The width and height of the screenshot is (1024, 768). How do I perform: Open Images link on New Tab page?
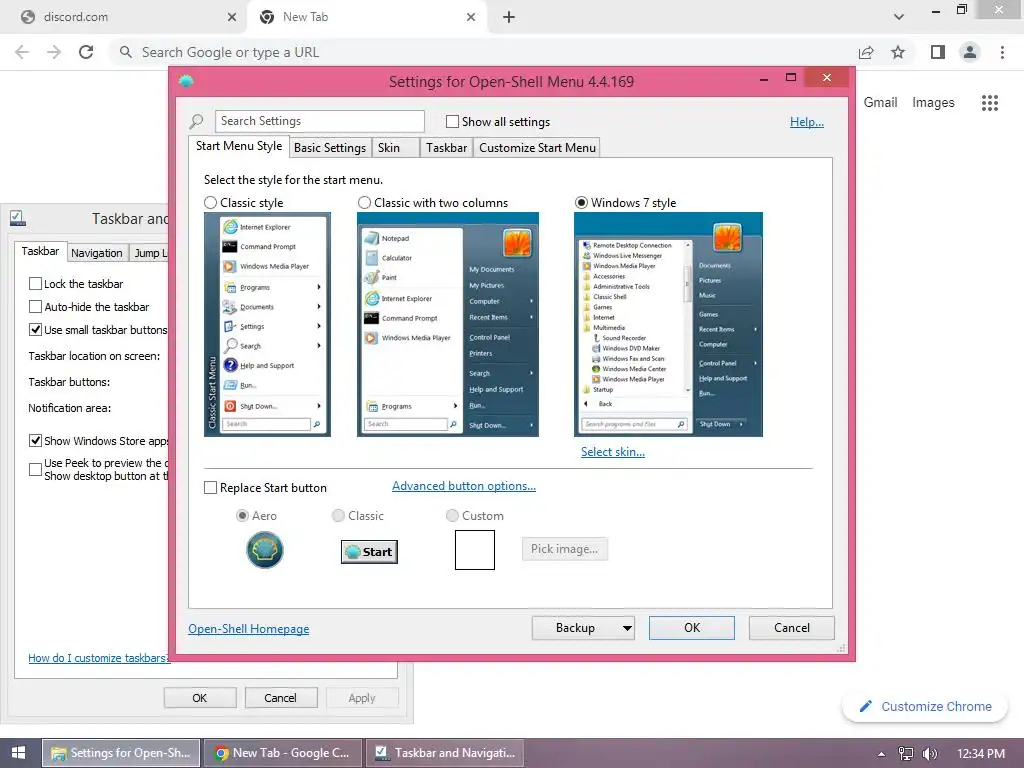[933, 103]
